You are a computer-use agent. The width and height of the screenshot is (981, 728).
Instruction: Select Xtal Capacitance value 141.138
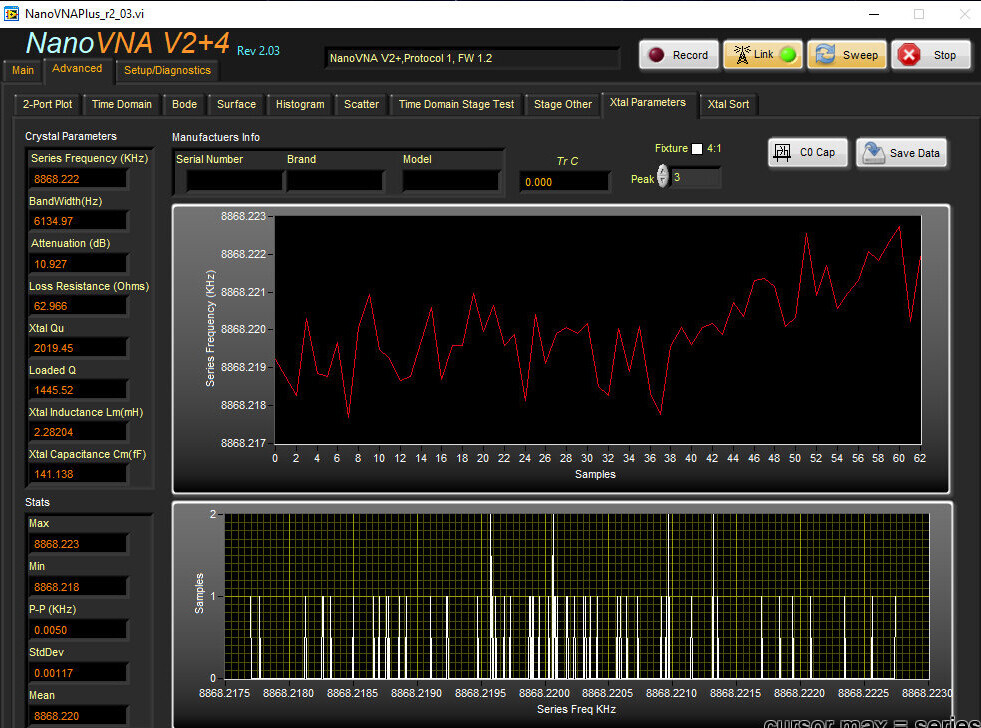click(x=79, y=473)
